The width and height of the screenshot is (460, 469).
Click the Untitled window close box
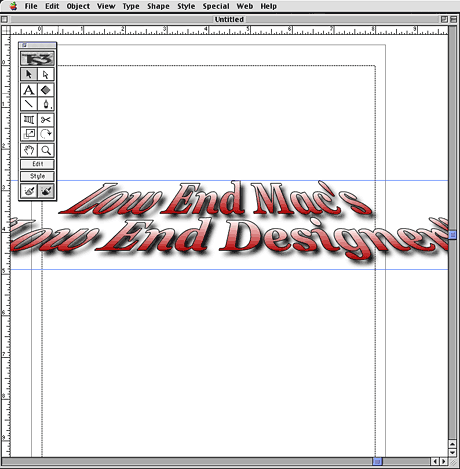(x=4, y=19)
